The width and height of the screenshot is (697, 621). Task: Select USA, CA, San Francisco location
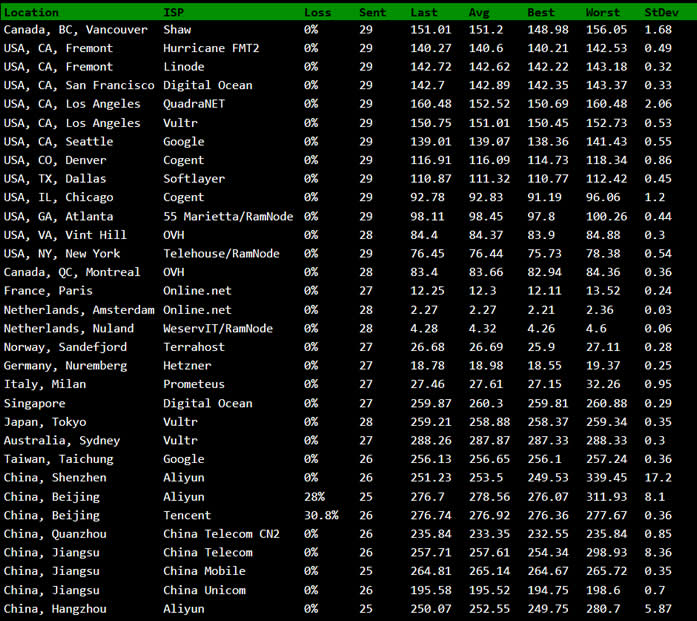pos(79,85)
